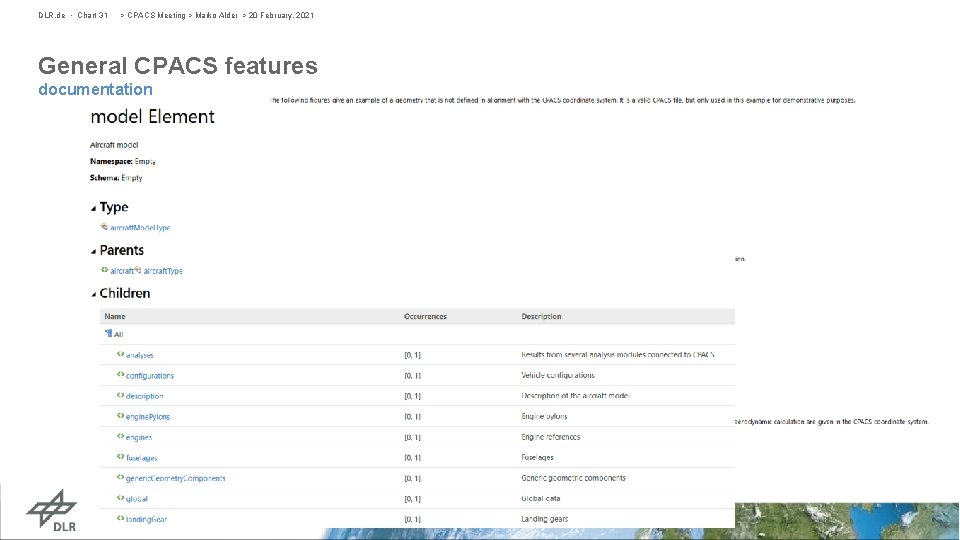Screen dimensions: 960x540
Task: Select the Schema: Empty line
Action: click(x=116, y=178)
